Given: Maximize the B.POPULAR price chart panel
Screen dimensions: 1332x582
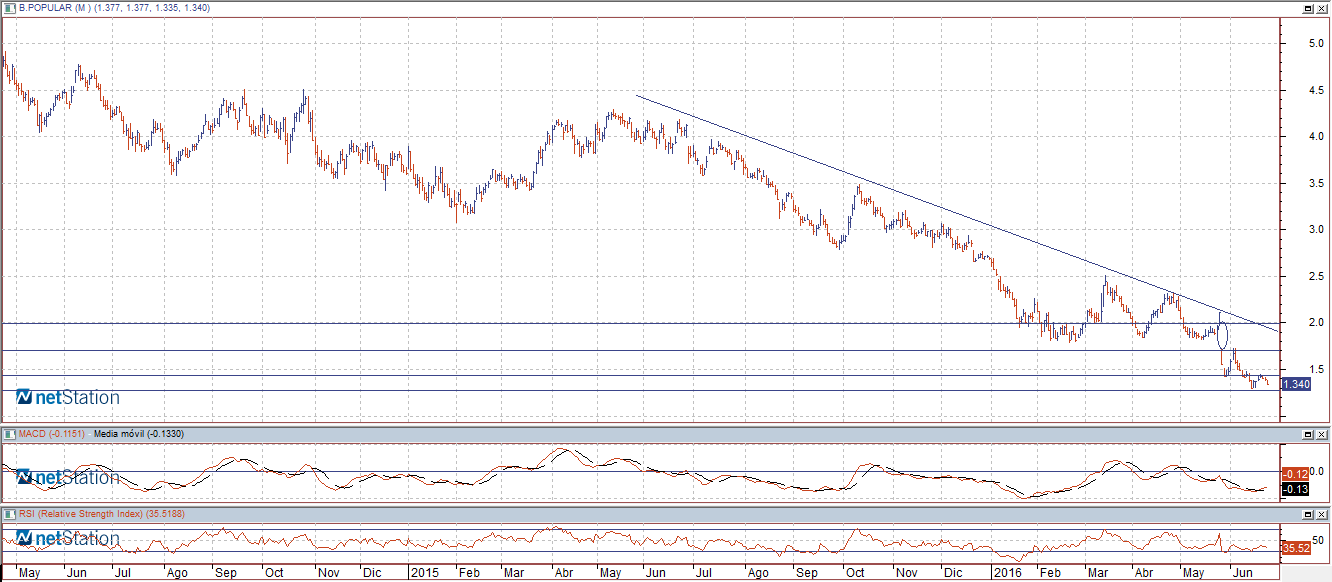Looking at the screenshot, I should (1308, 8).
